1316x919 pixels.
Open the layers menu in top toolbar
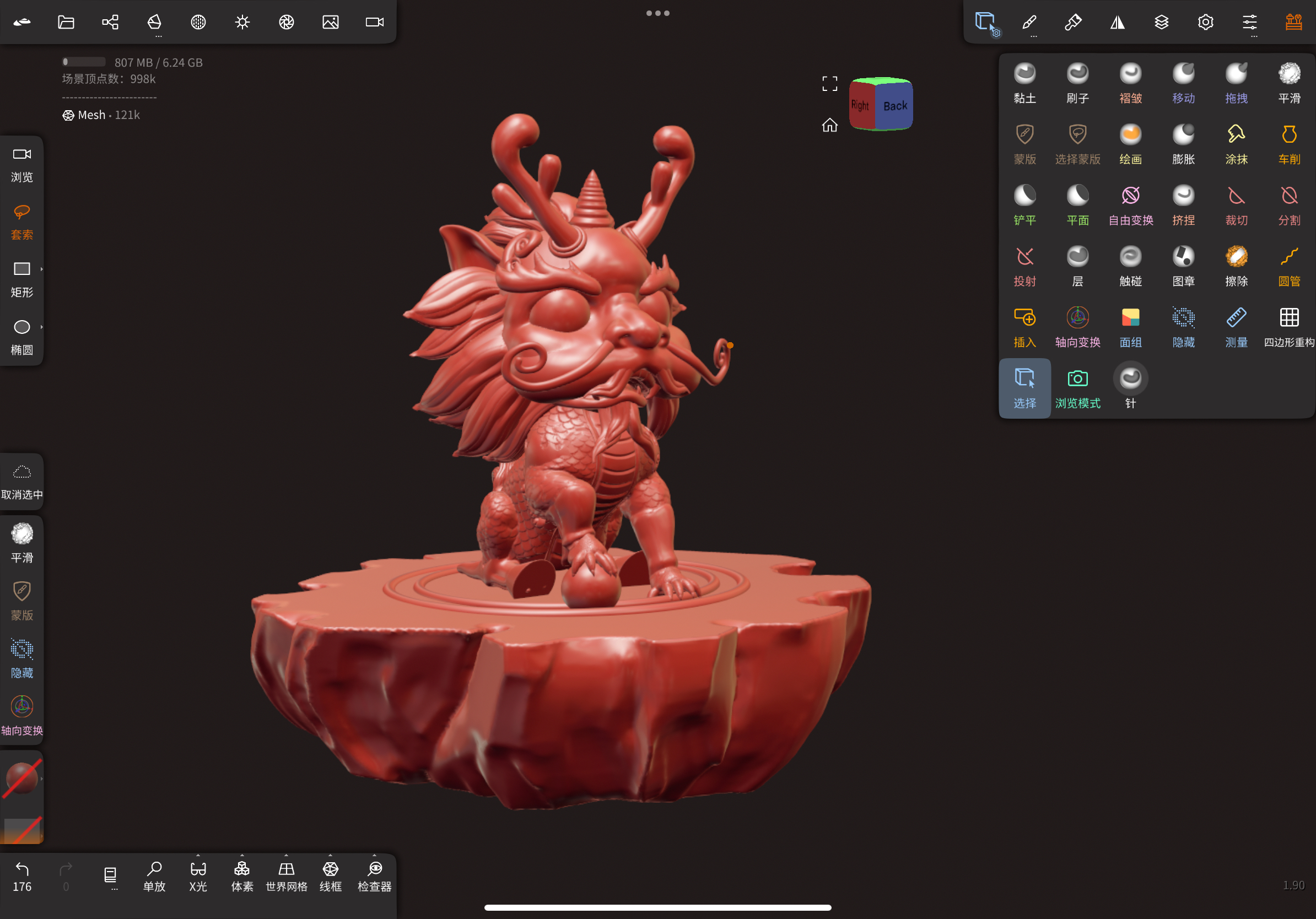(x=1161, y=23)
